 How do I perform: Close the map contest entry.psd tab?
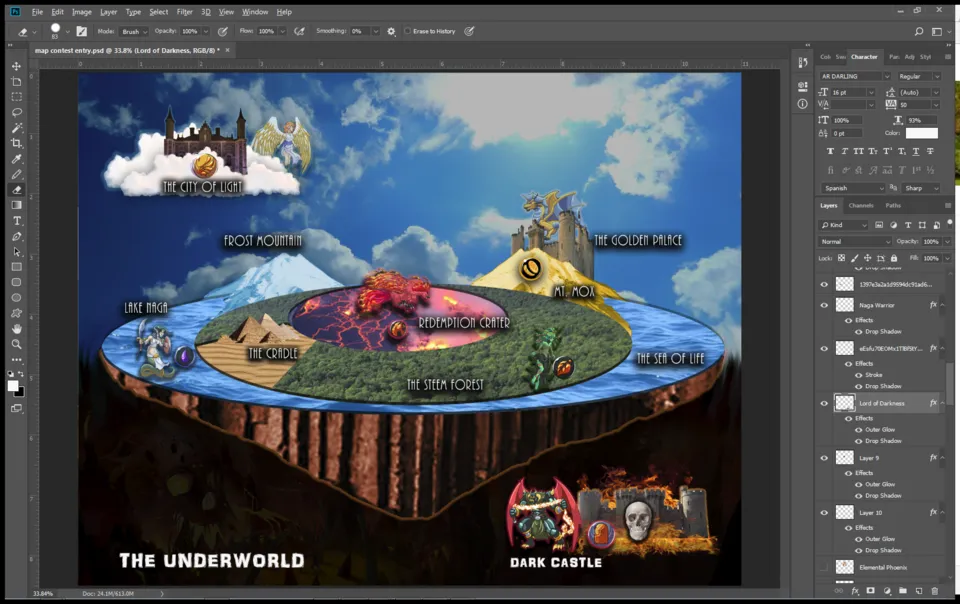(x=228, y=50)
